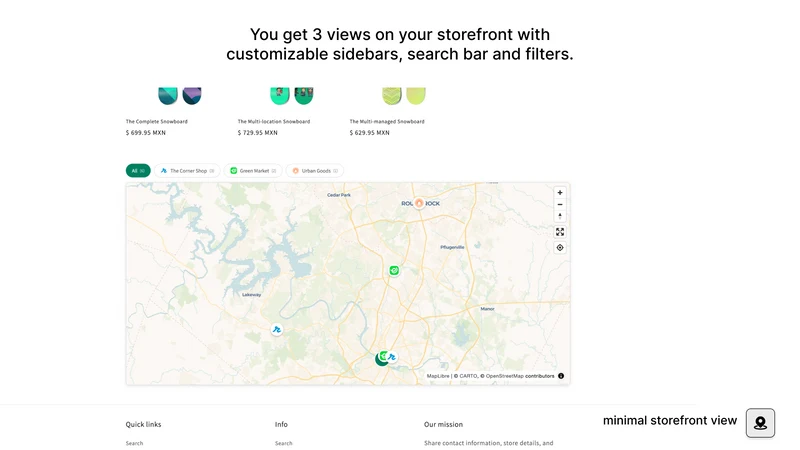The image size is (800, 450).
Task: Click the Lakeway map label
Action: pos(252,295)
